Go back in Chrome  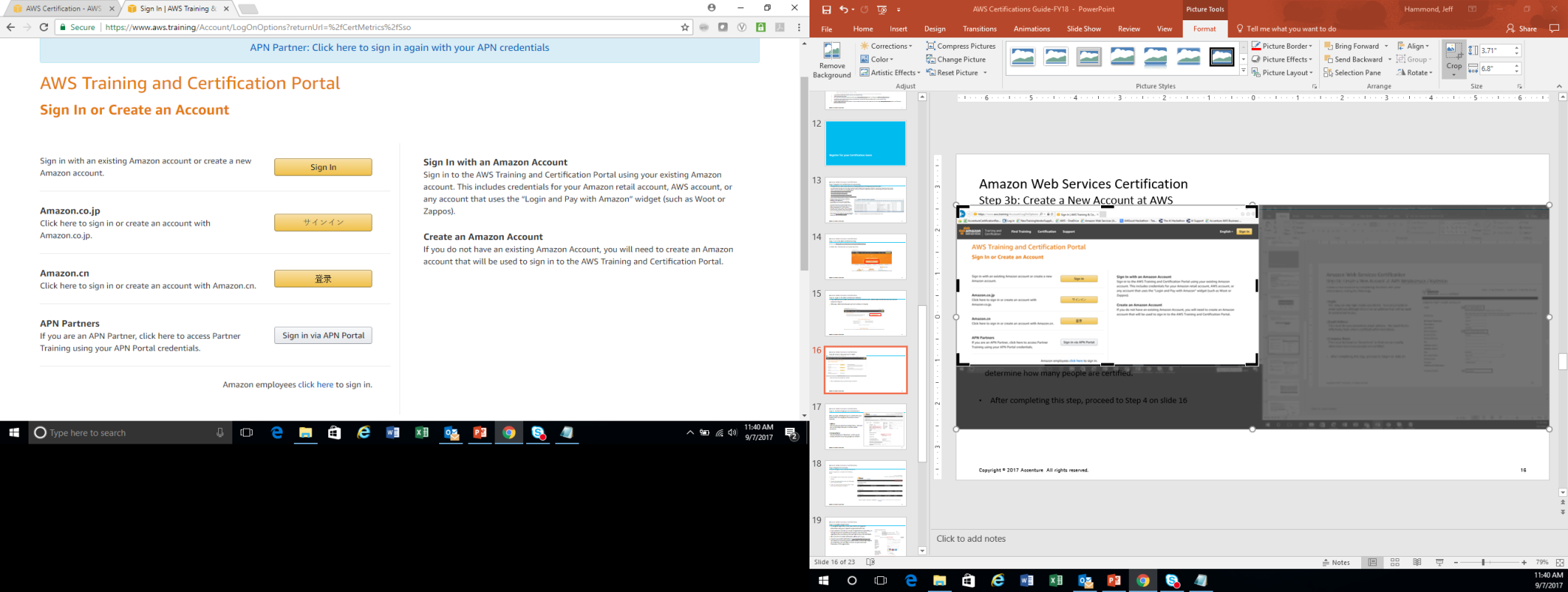pos(10,27)
